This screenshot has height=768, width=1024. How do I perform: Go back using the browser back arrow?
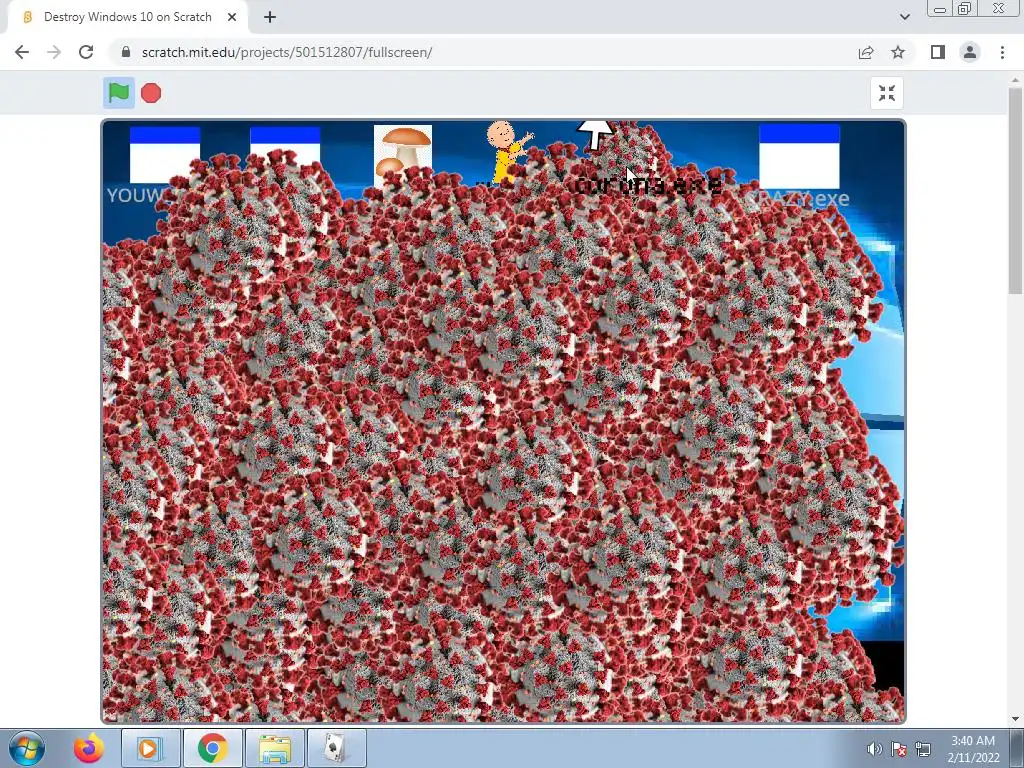22,52
